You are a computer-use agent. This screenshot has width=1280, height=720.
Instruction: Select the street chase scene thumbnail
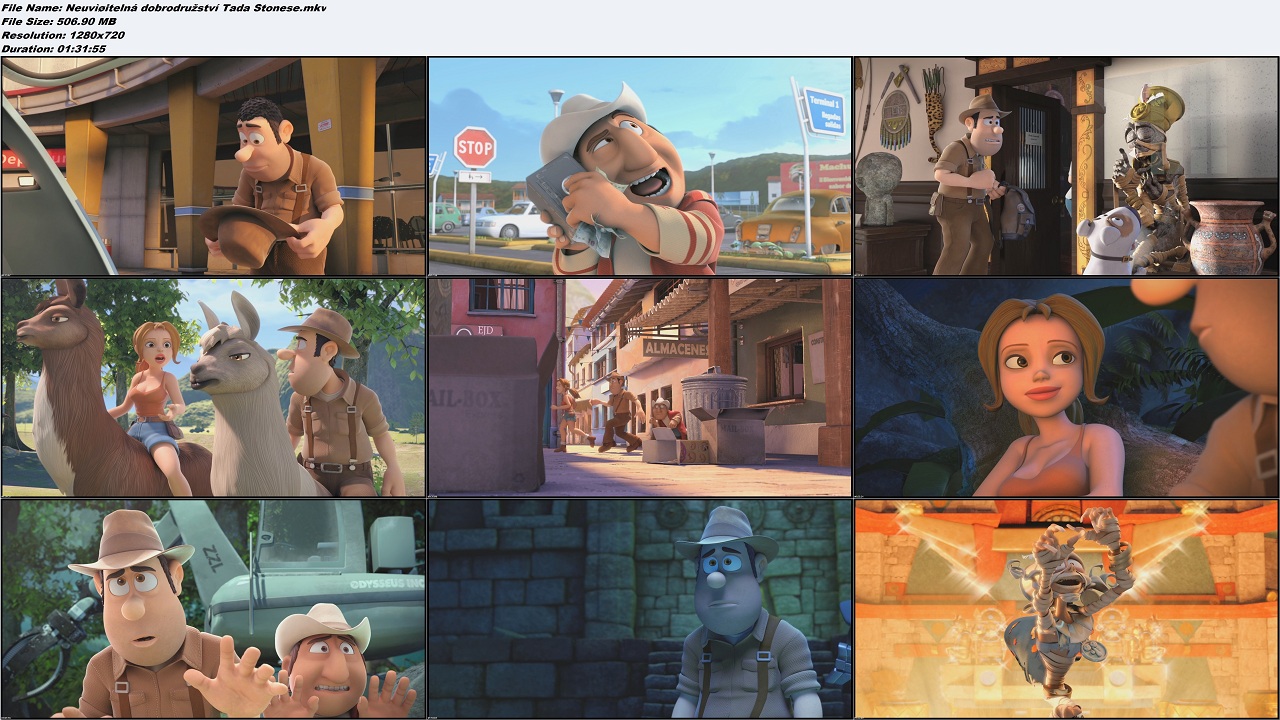[640, 387]
